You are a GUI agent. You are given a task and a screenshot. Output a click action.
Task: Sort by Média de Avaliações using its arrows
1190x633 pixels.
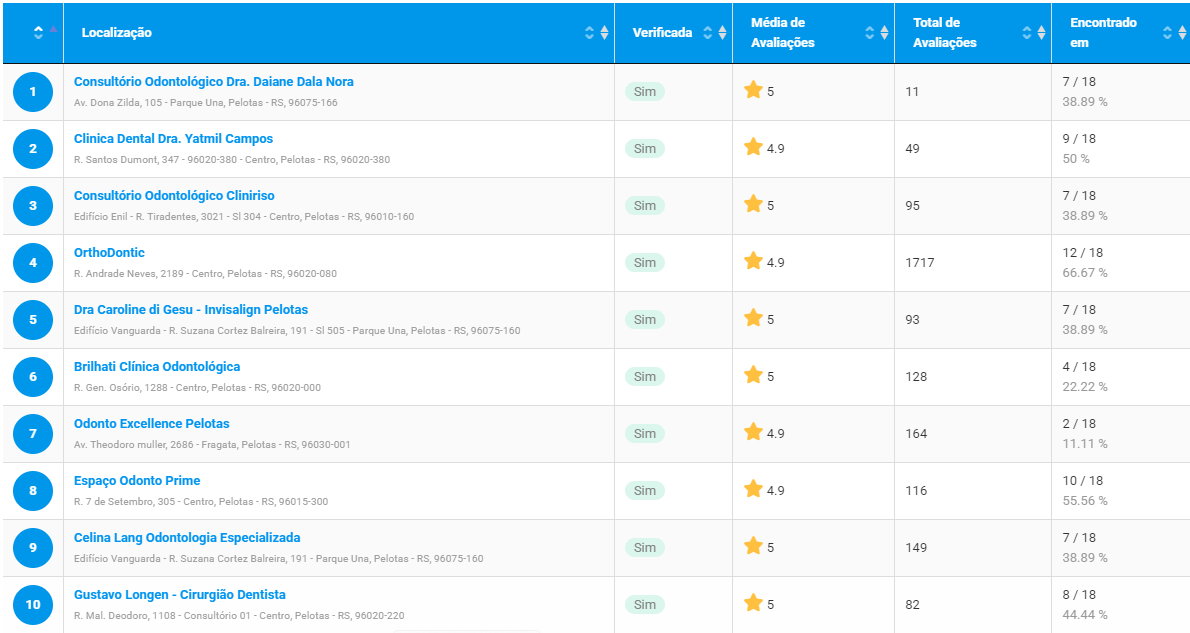coord(877,33)
